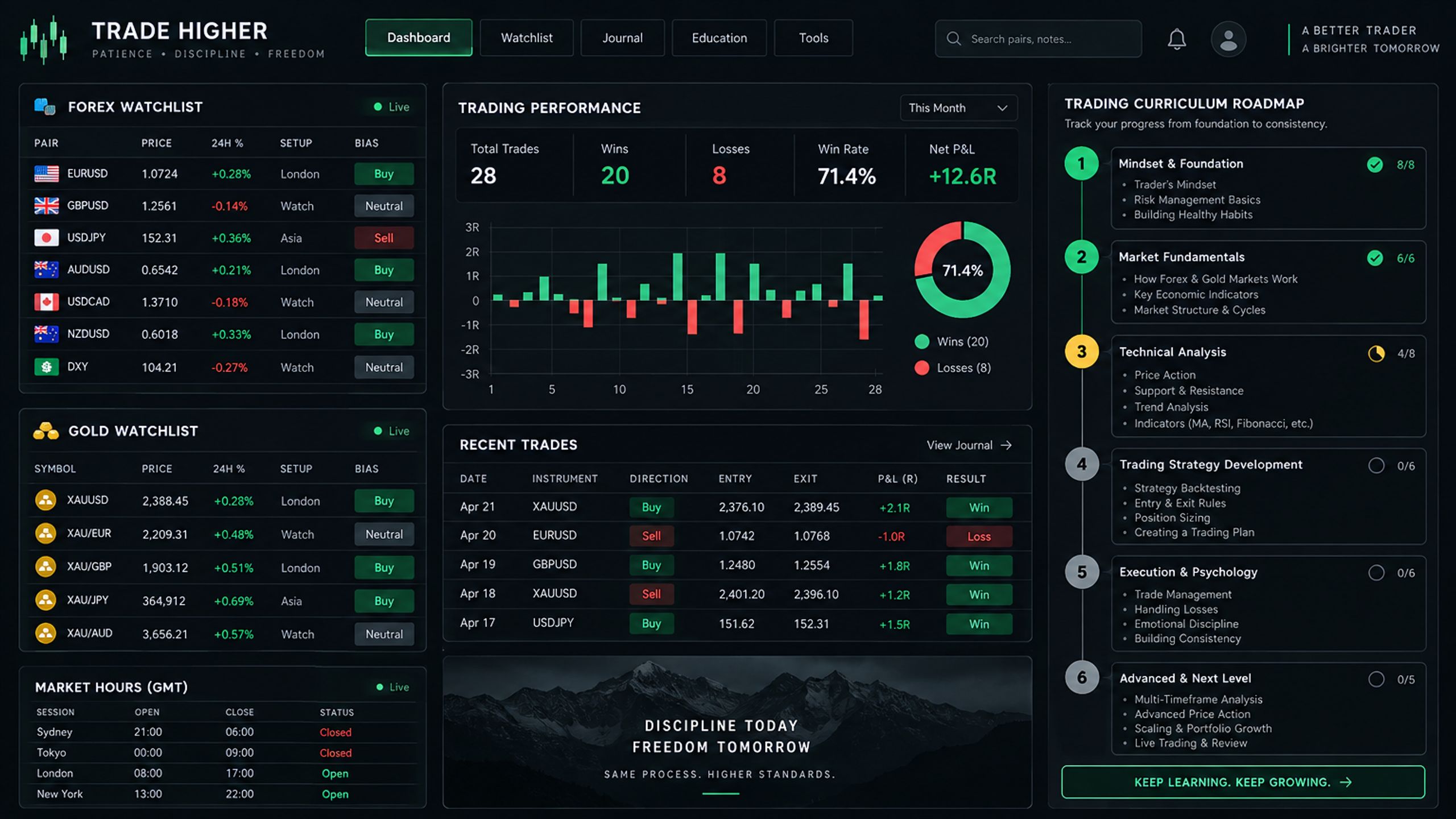Click the search magnifier icon
The width and height of the screenshot is (1456, 819).
click(954, 39)
